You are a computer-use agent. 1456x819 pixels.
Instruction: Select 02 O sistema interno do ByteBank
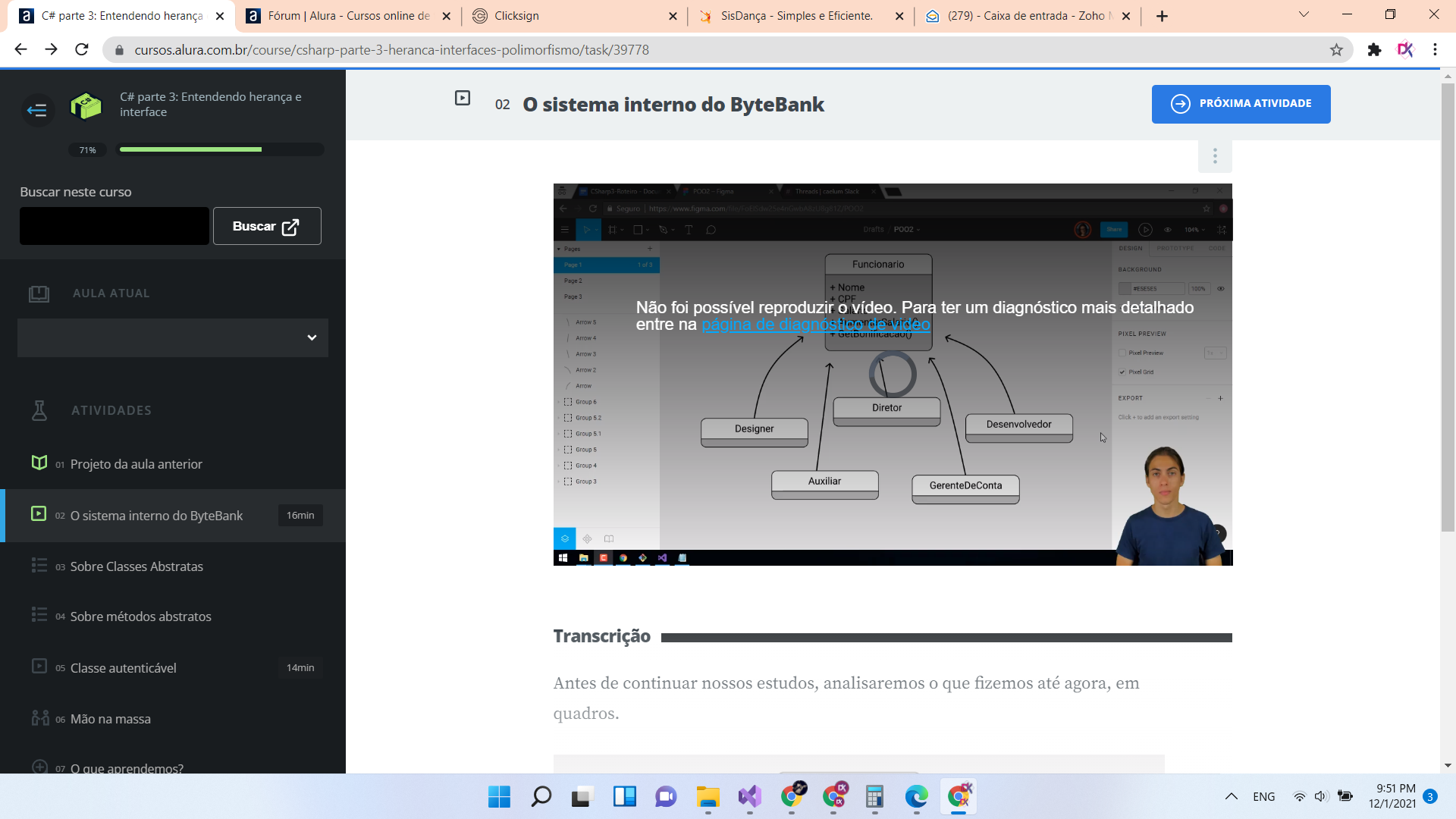click(x=173, y=516)
